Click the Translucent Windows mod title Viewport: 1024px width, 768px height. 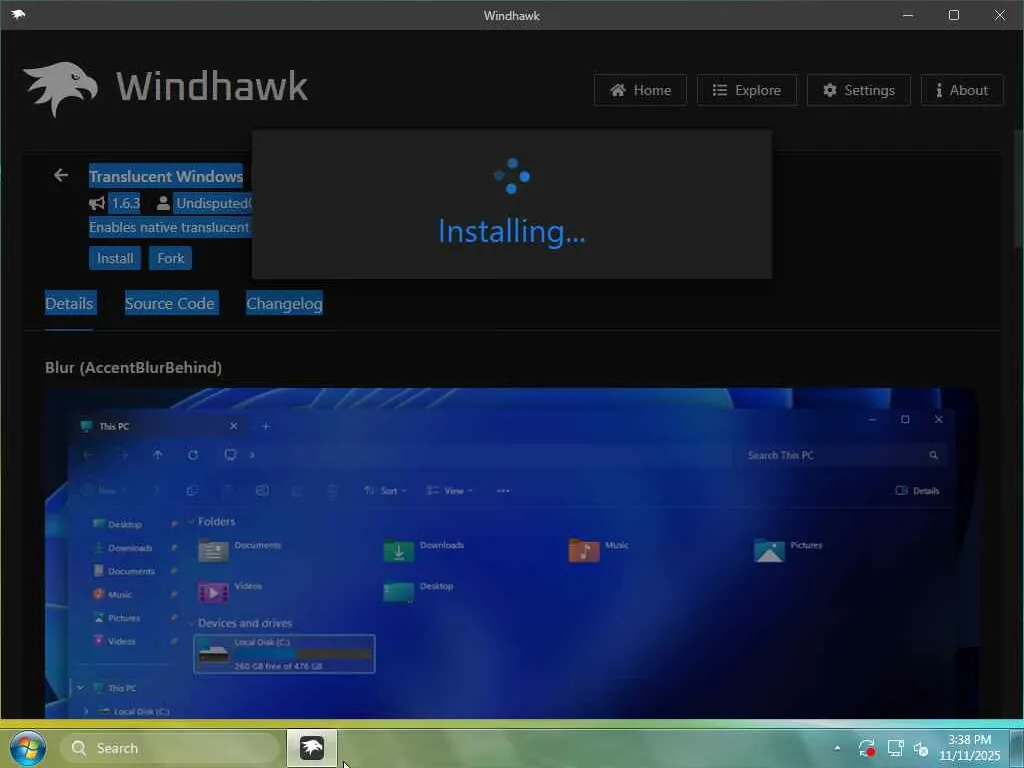pyautogui.click(x=166, y=176)
